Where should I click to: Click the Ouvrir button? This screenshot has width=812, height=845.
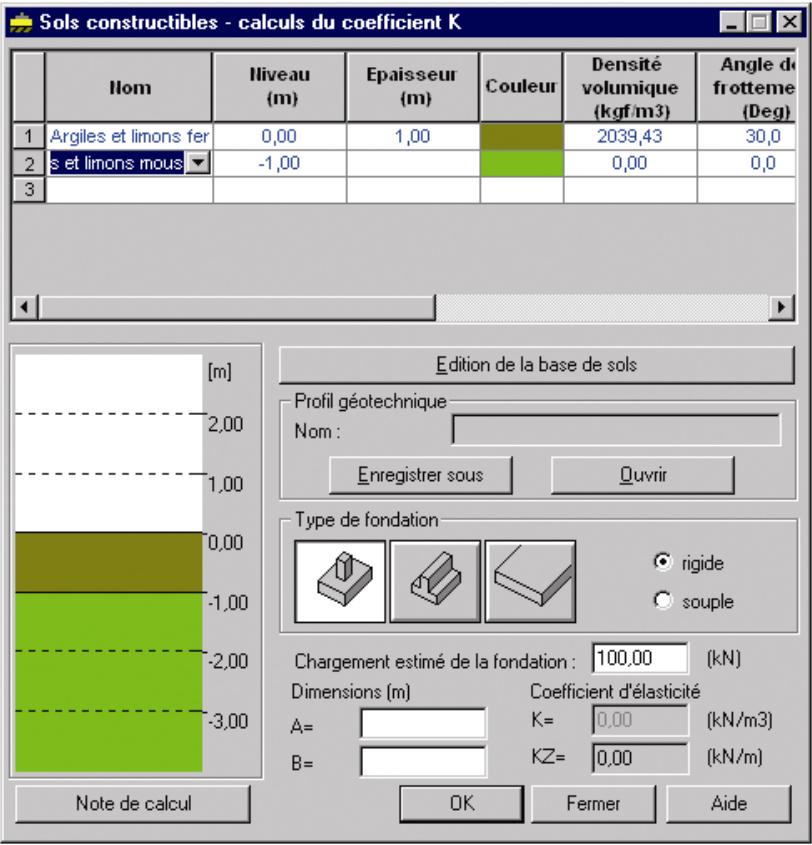click(643, 475)
